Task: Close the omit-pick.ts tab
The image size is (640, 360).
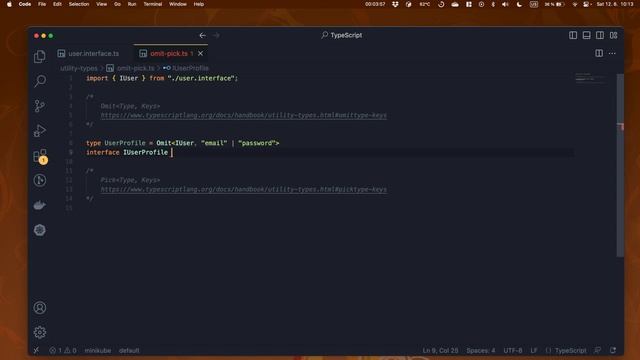Action: [x=200, y=53]
